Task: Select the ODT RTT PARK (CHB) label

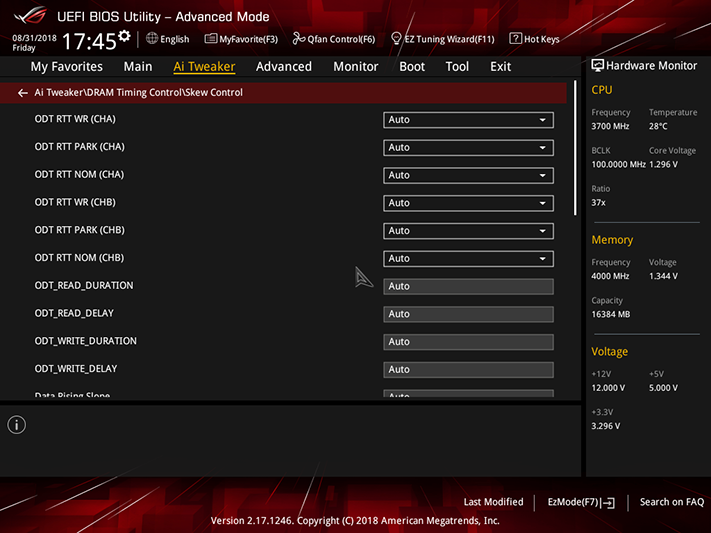Action: tap(79, 230)
